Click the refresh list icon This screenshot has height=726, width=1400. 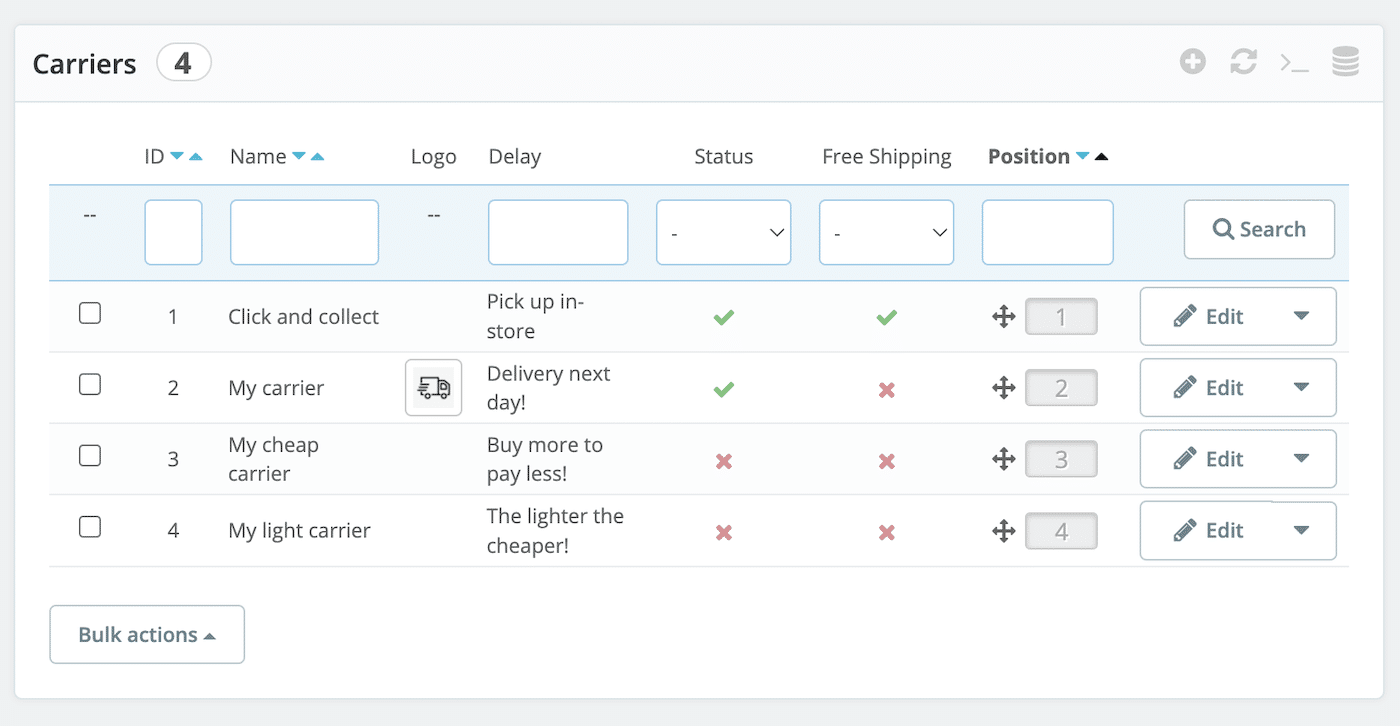click(1243, 61)
